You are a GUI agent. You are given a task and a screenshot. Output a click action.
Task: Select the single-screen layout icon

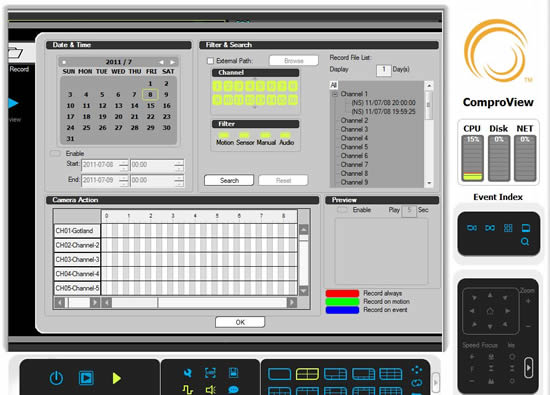[x=279, y=374]
